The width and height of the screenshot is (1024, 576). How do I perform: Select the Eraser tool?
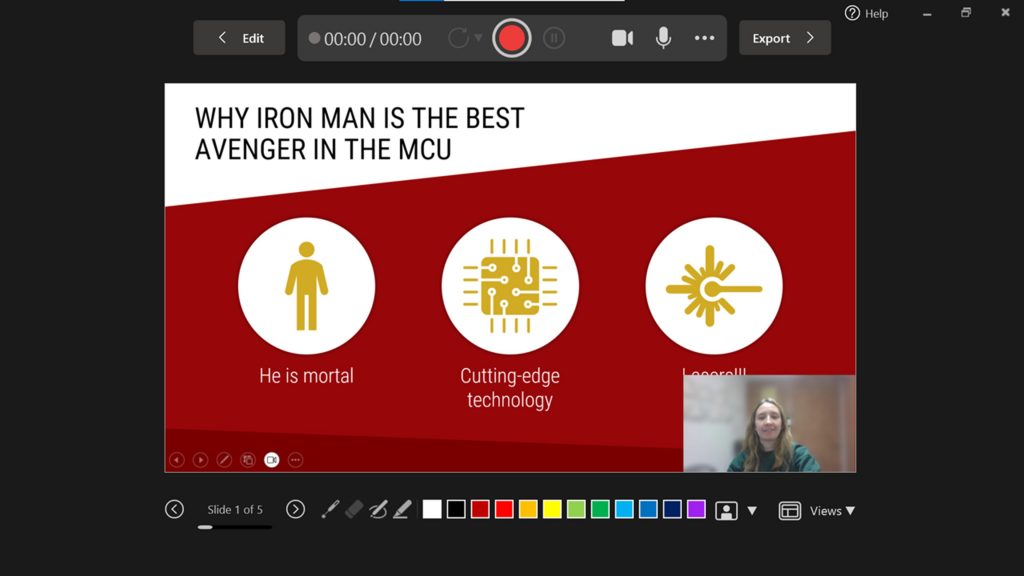354,510
